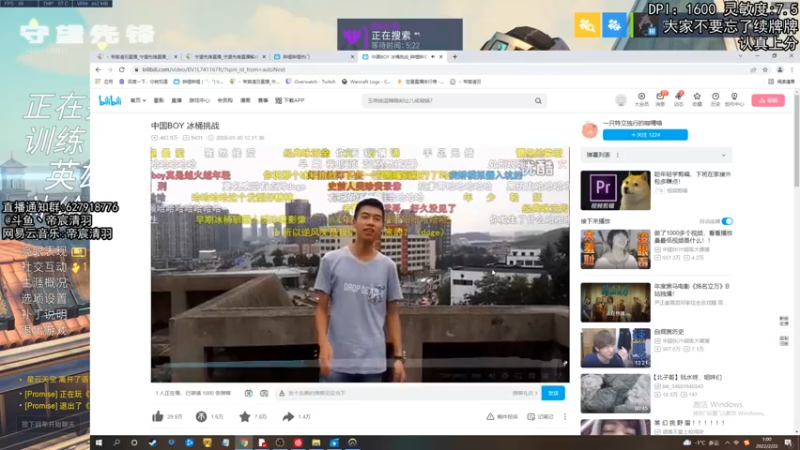Open the Warcraft Logs bookmark
The width and height of the screenshot is (800, 450).
pyautogui.click(x=366, y=82)
